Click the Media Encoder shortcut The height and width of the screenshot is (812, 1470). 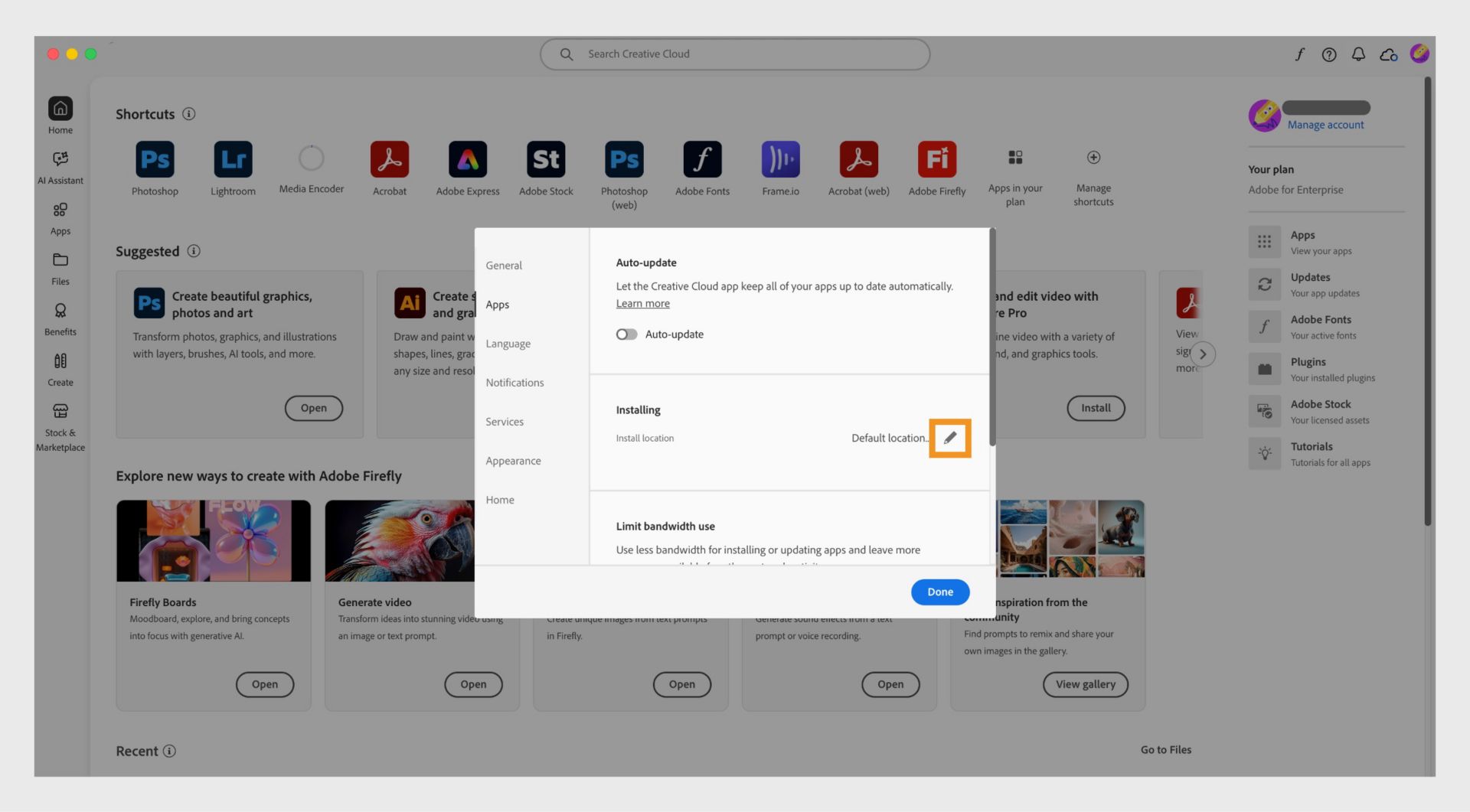pyautogui.click(x=311, y=158)
